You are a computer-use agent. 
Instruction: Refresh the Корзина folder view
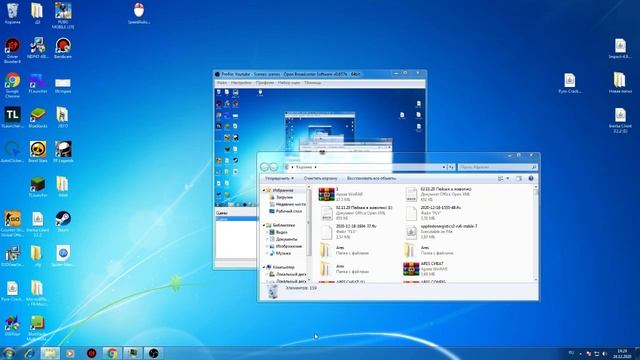451,167
